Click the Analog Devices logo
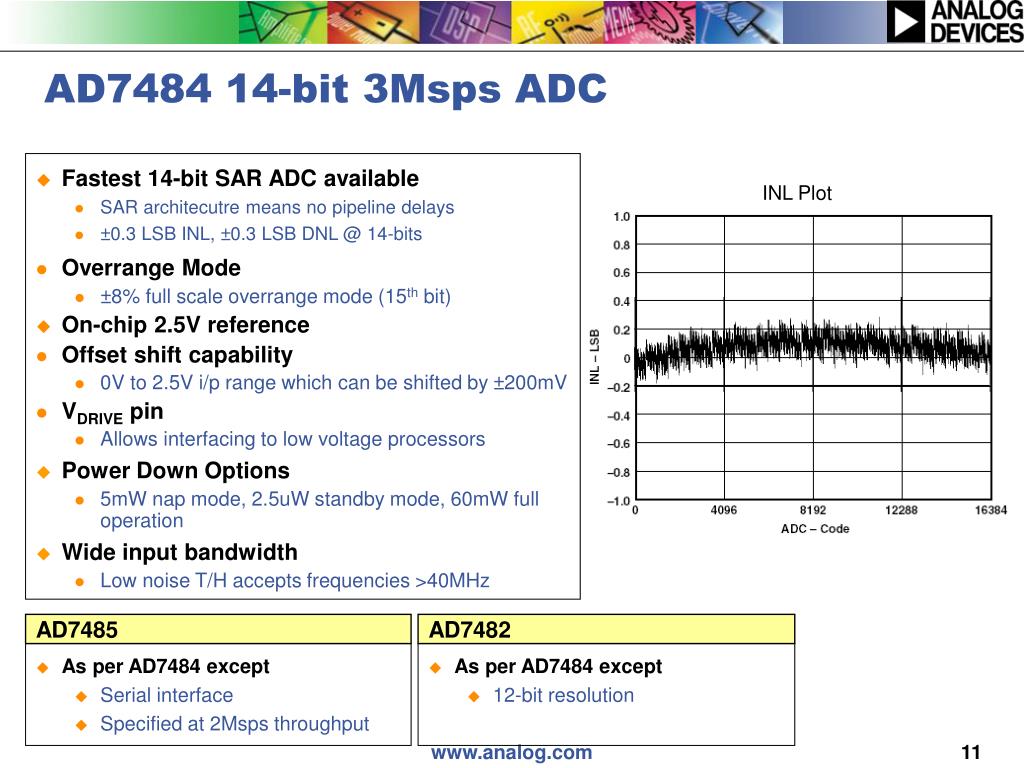The width and height of the screenshot is (1024, 768). tap(955, 22)
